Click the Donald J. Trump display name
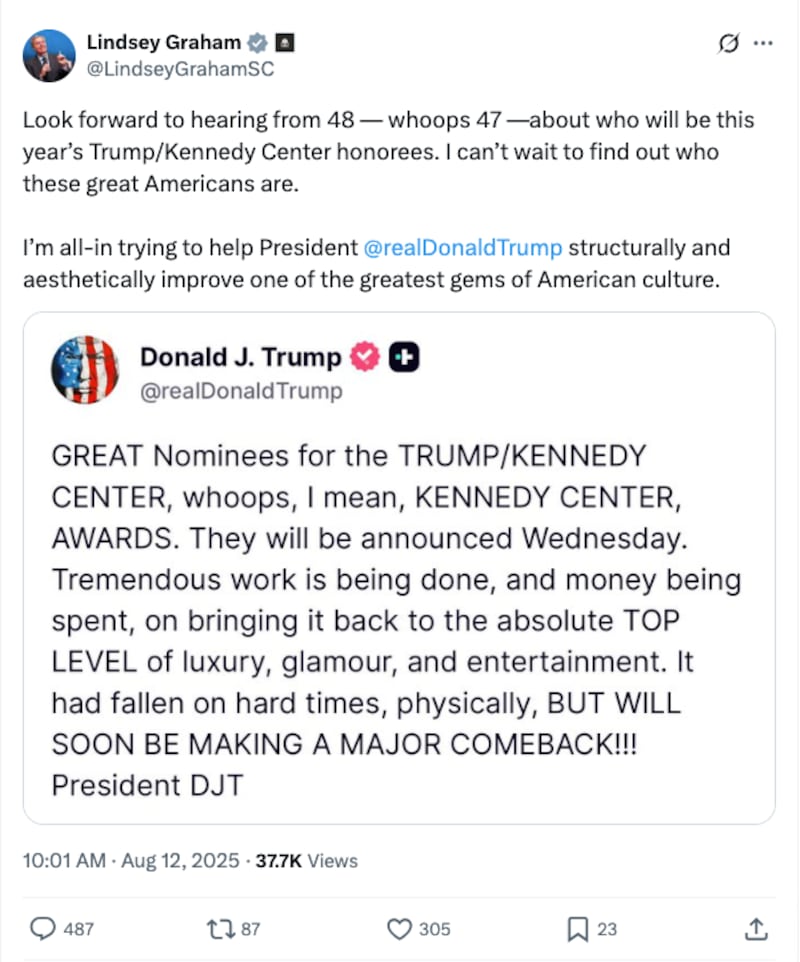Screen dimensions: 800x962 point(240,356)
